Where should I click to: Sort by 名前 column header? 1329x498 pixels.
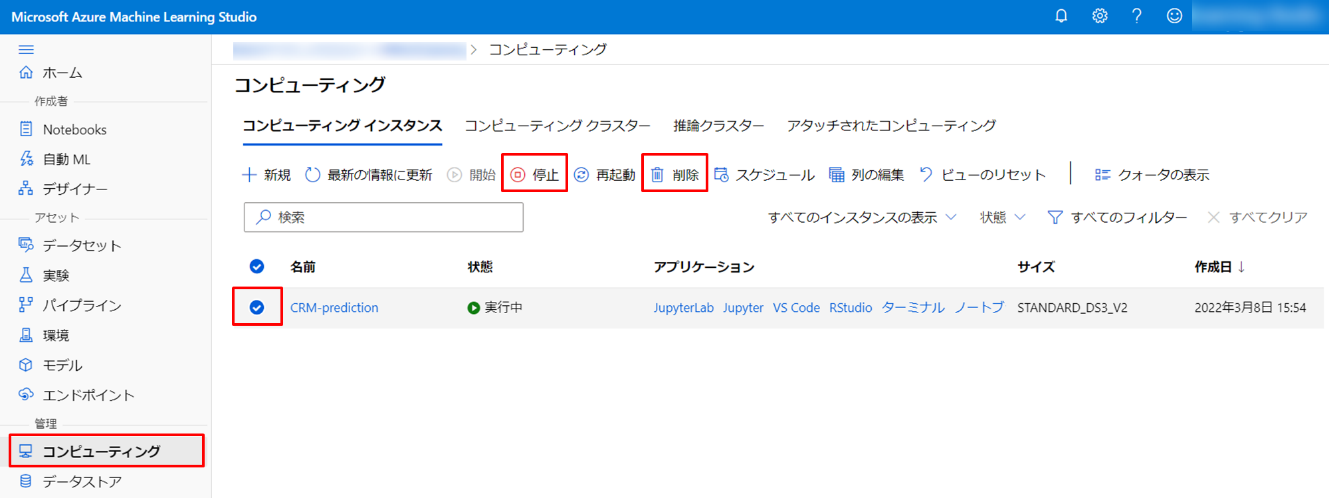[x=303, y=267]
